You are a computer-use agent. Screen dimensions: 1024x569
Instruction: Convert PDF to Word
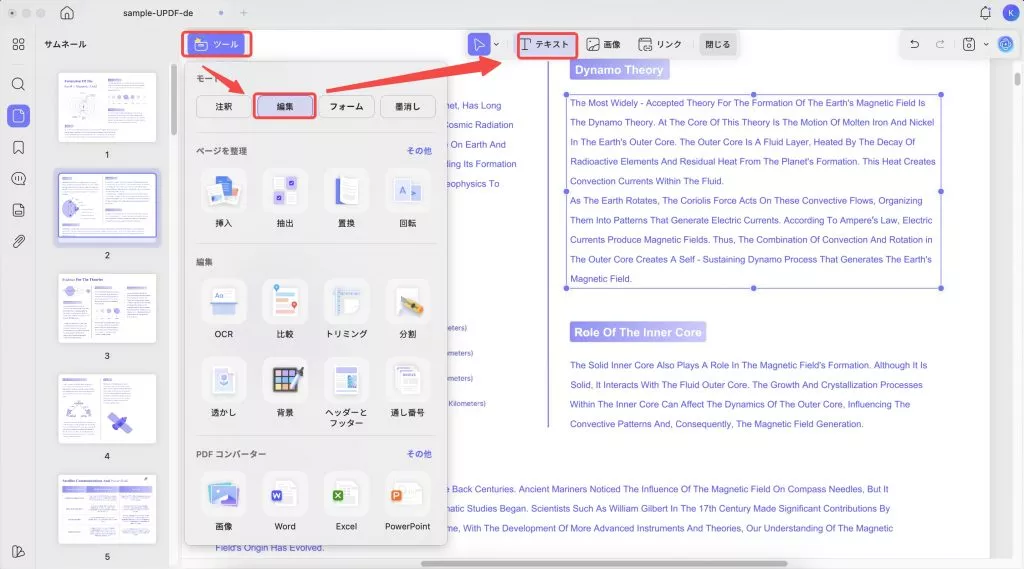point(285,493)
